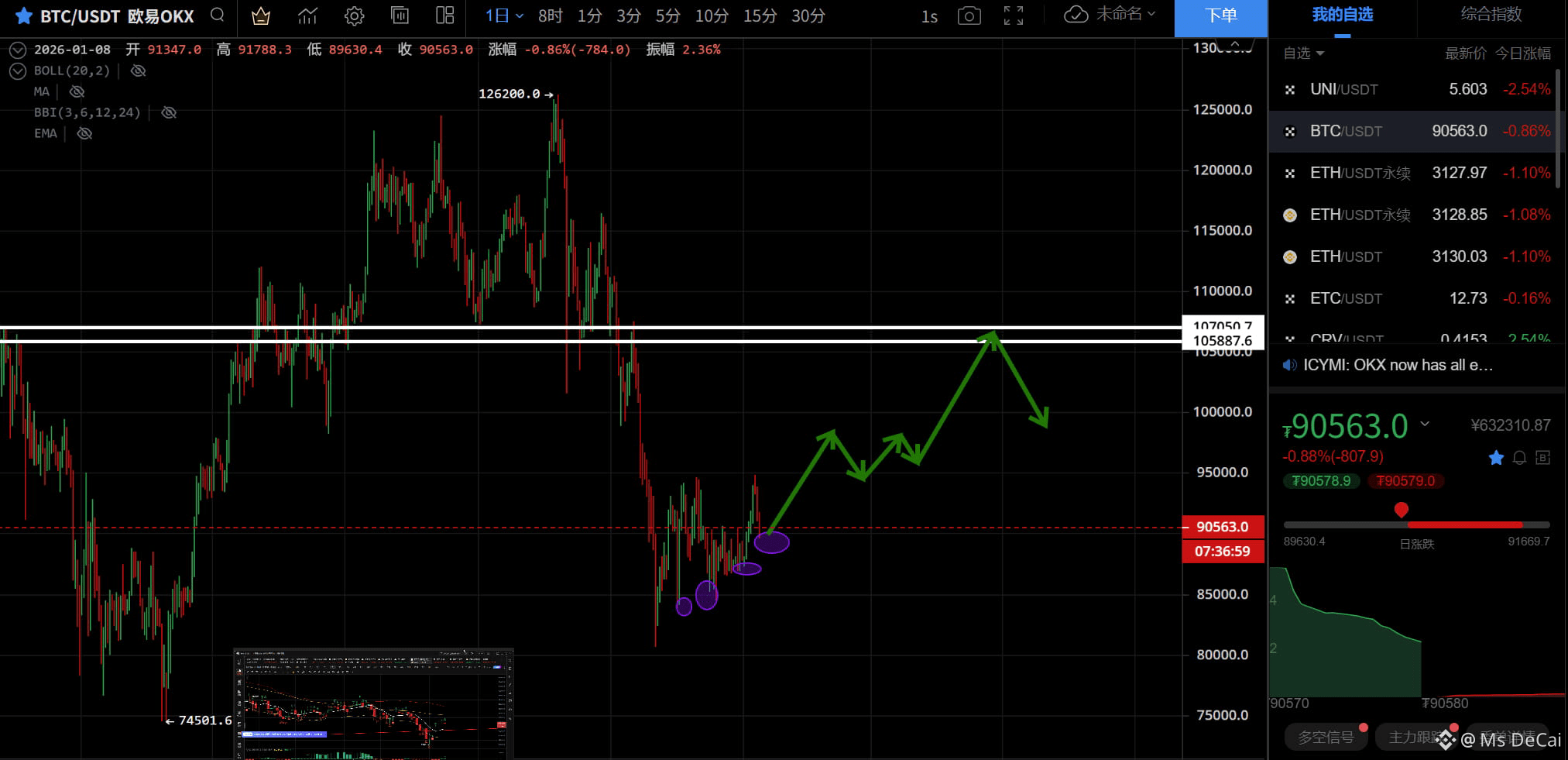Set a price alert with bell icon

pyautogui.click(x=1519, y=458)
